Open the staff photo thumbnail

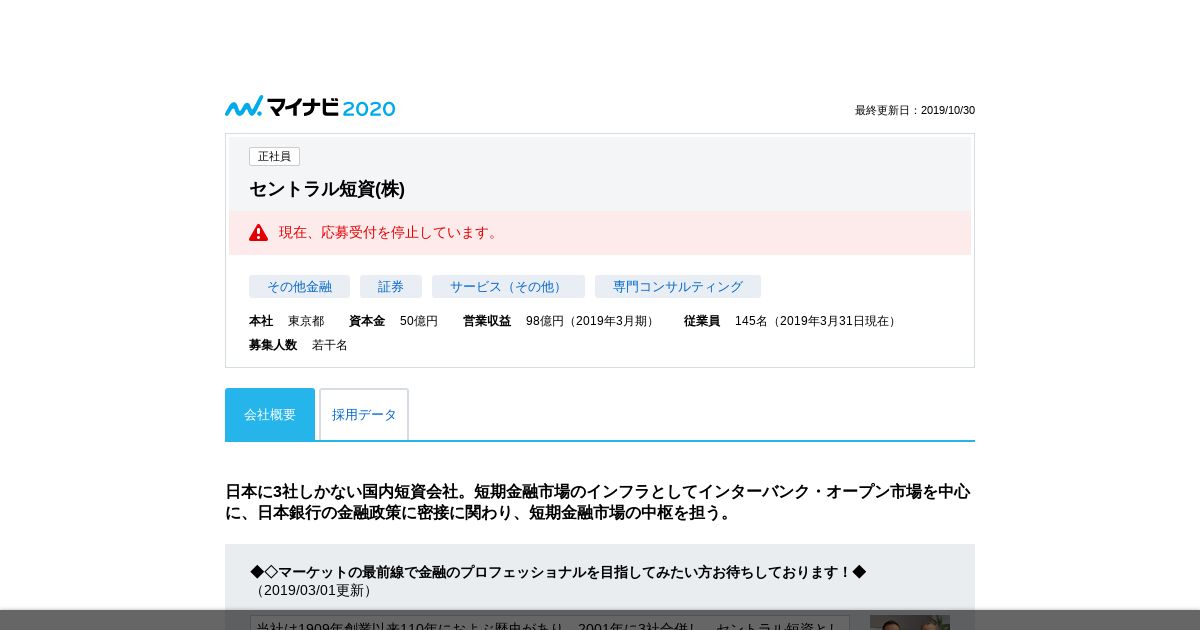click(910, 622)
